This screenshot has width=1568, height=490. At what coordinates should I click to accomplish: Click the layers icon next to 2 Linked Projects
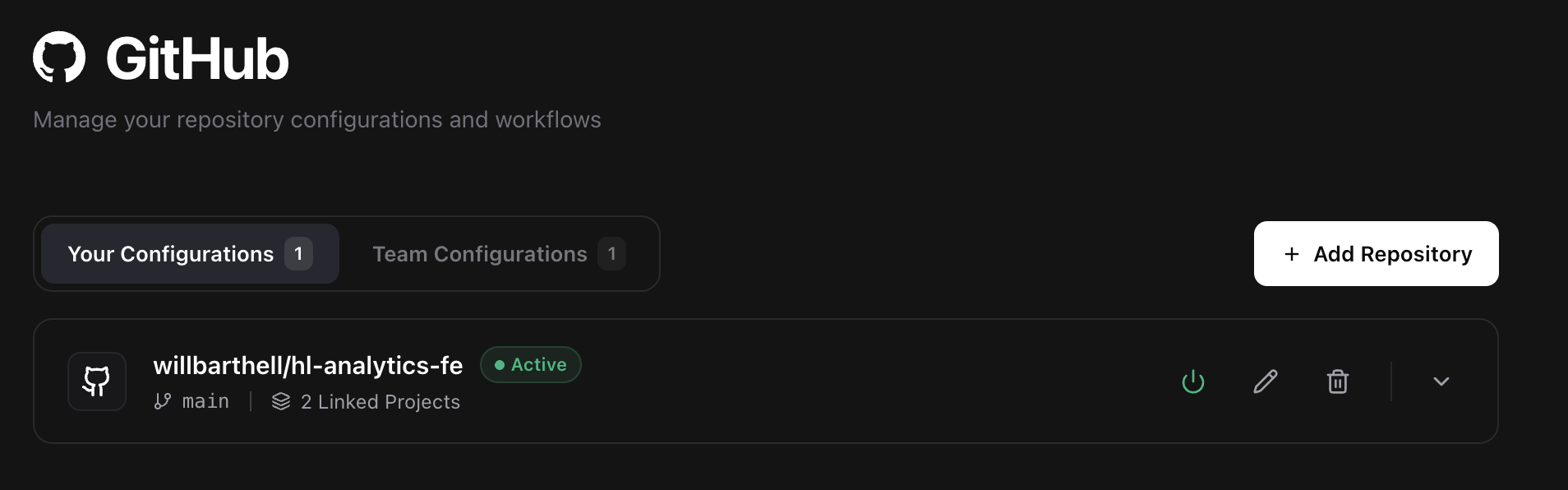(281, 401)
